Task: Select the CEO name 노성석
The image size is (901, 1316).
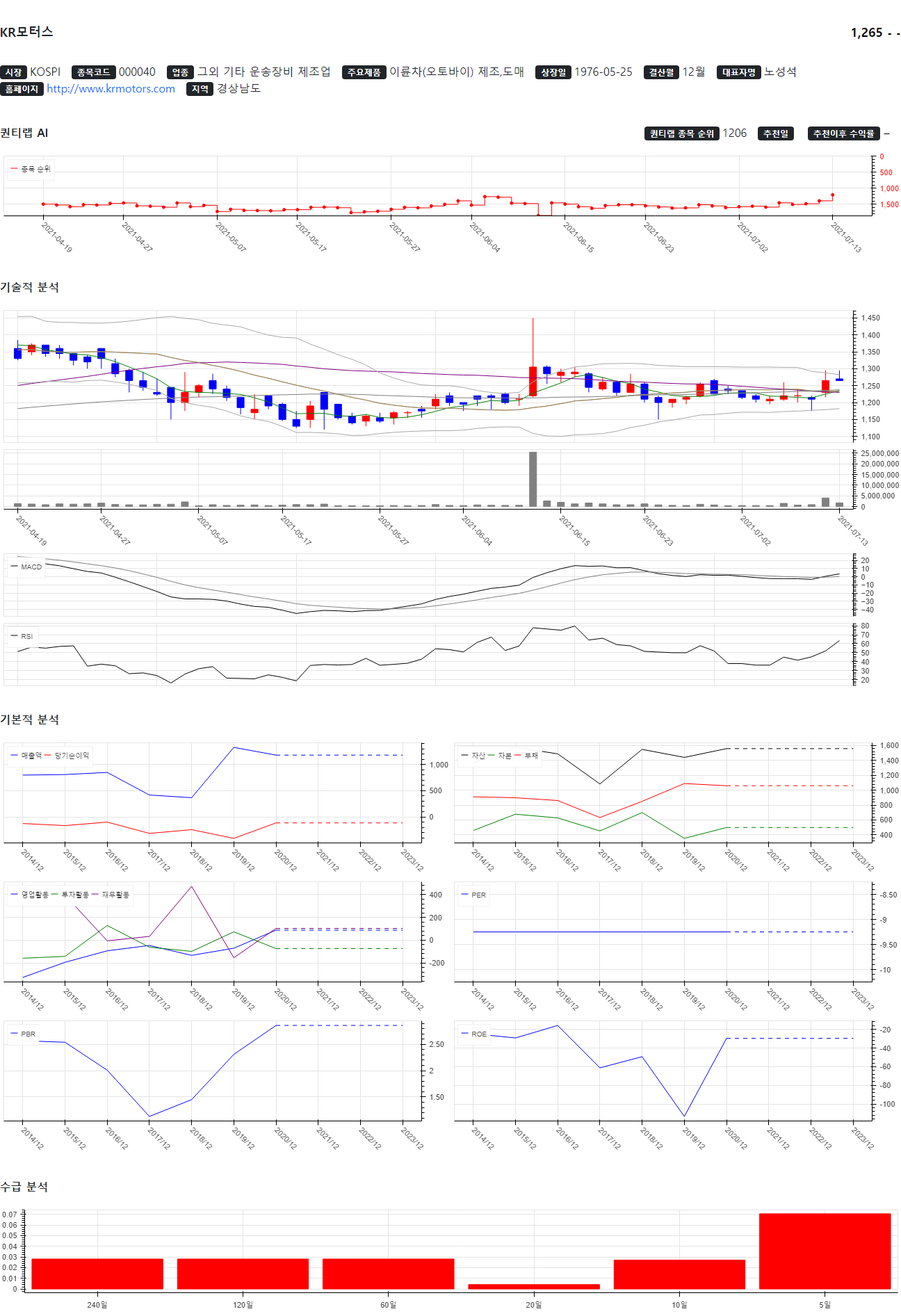Action: 780,72
